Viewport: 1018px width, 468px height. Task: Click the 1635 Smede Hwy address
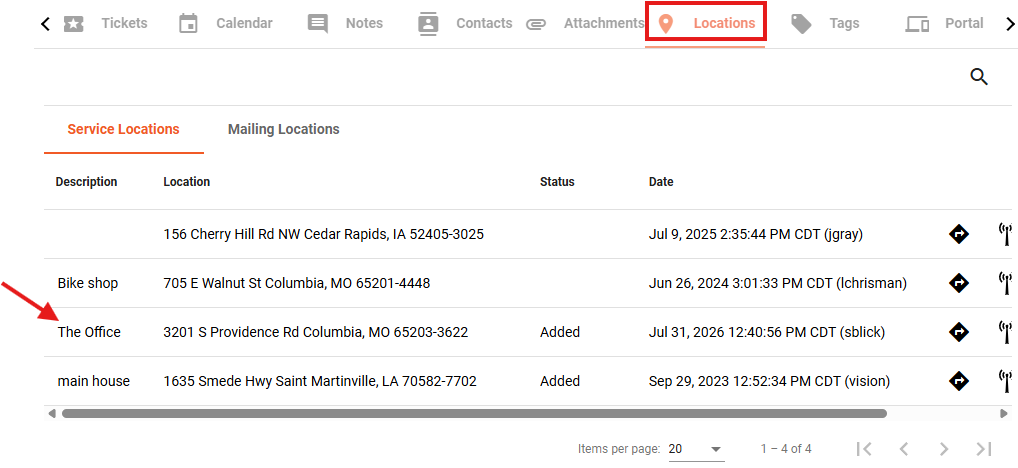coord(320,381)
